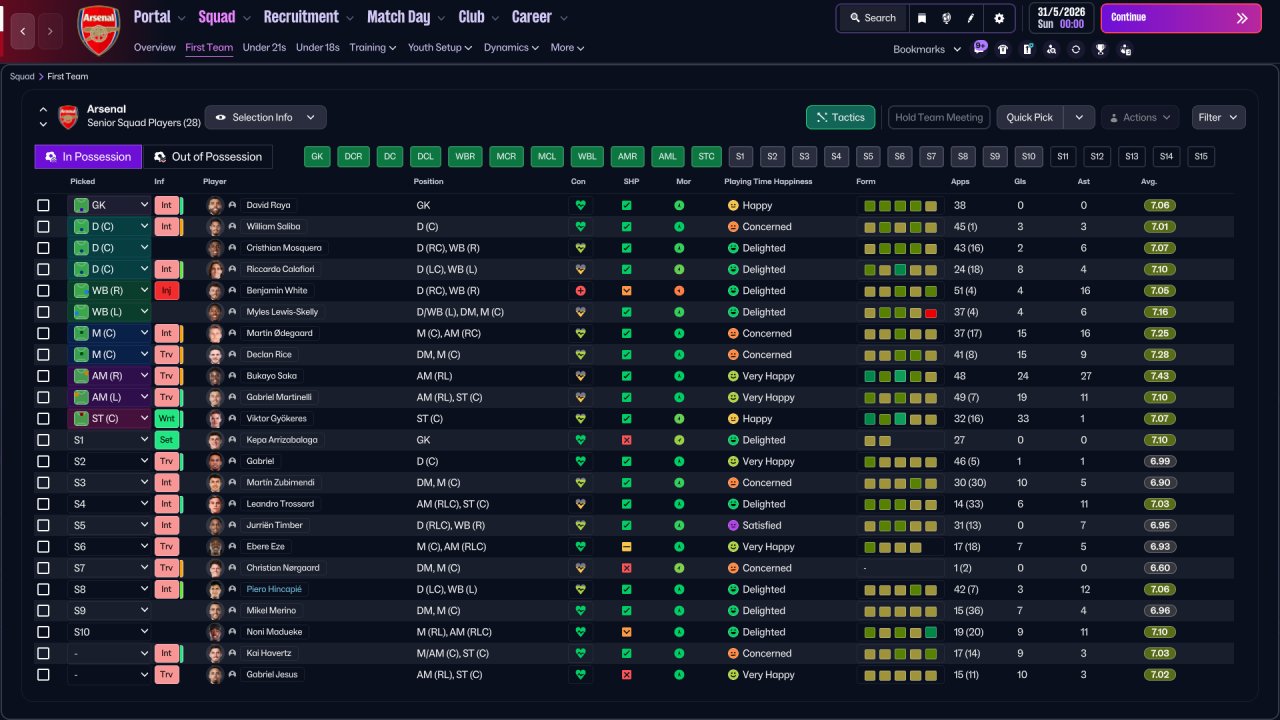
Task: Click the Wnt badge for Viktor Gyökeres
Action: click(x=167, y=418)
